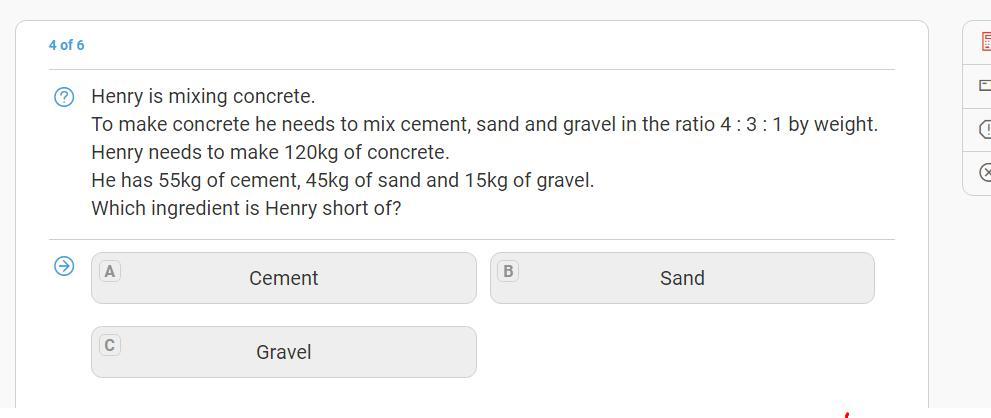The image size is (991, 418).
Task: Click the '4 of 6' progress indicator
Action: 66,45
